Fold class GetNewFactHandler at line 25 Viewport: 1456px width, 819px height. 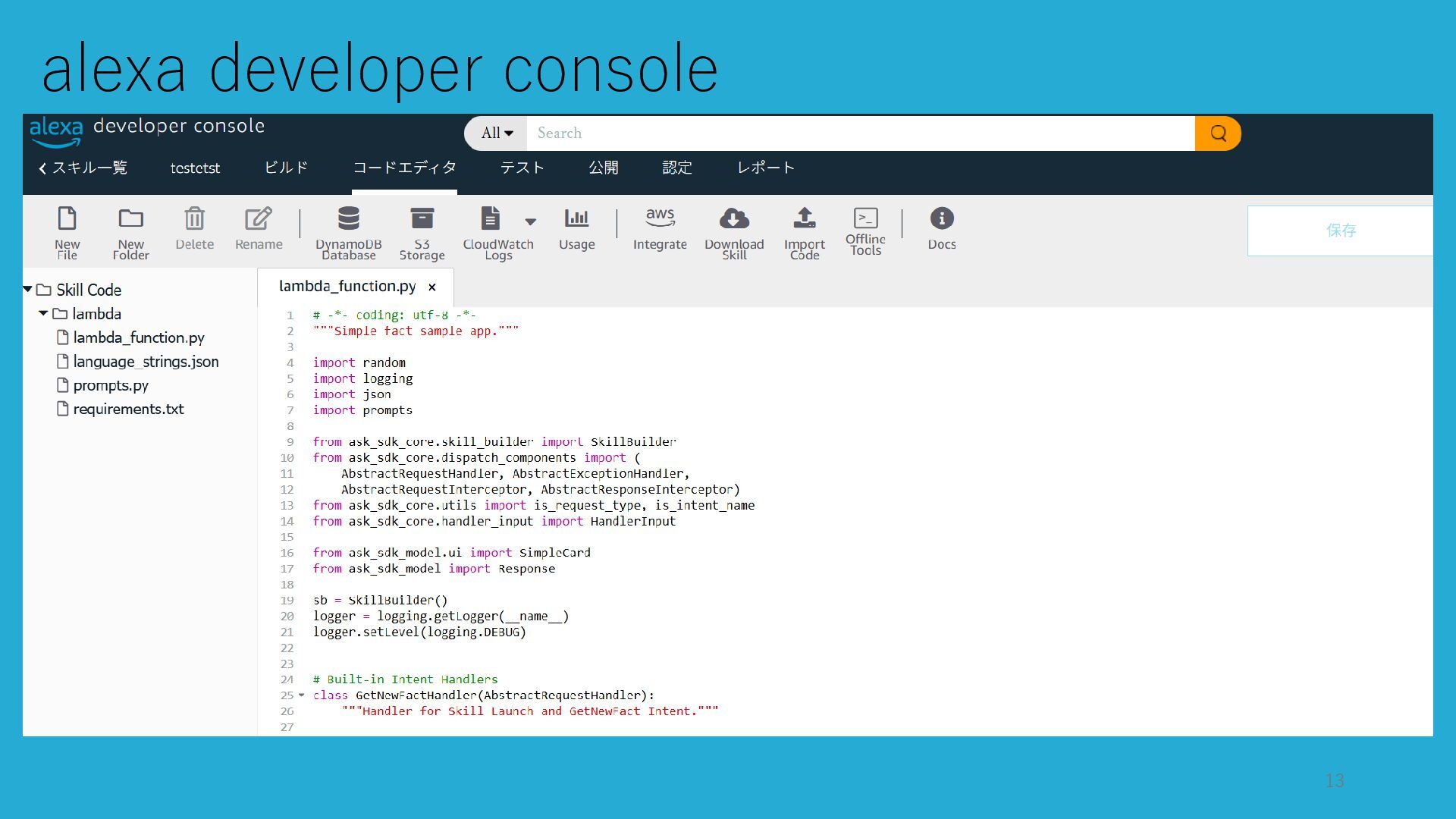(302, 695)
